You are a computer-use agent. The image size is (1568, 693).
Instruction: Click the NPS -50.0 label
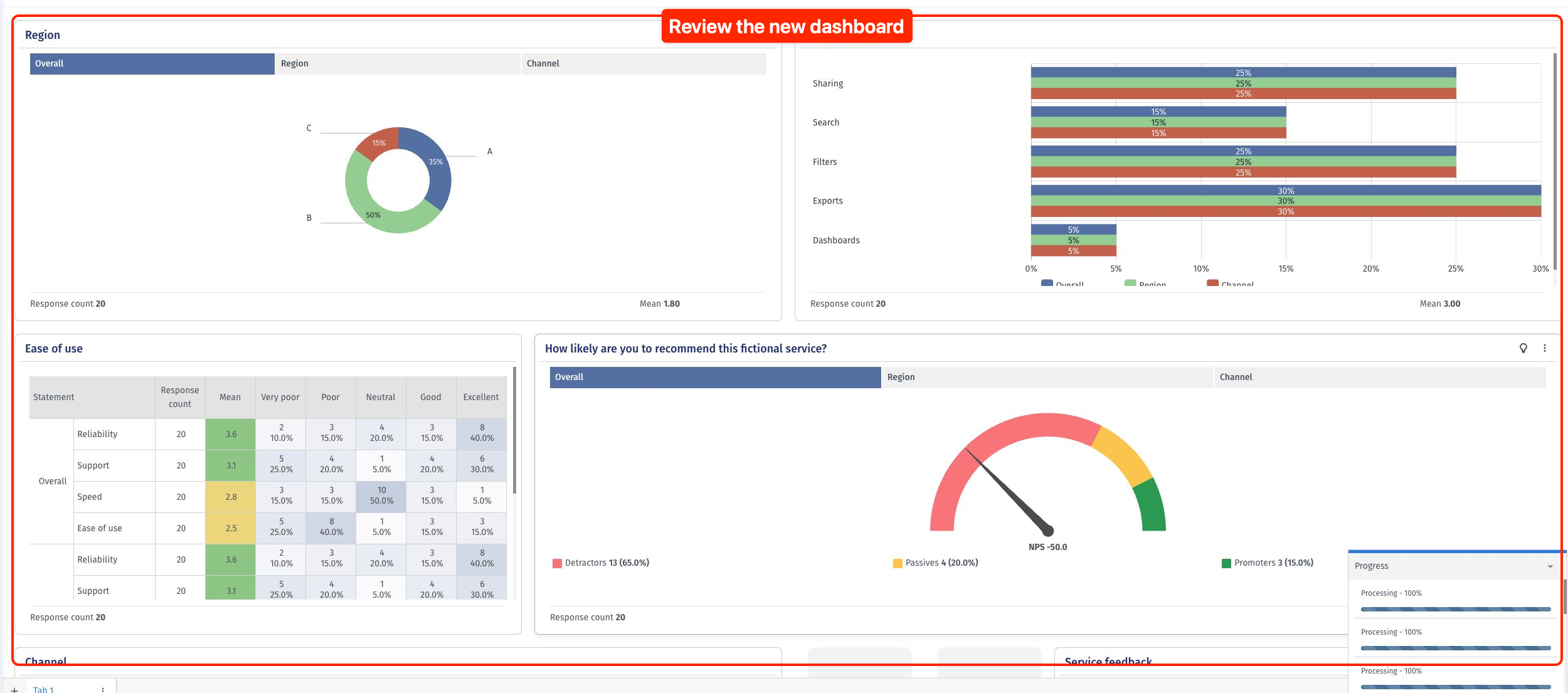1047,547
